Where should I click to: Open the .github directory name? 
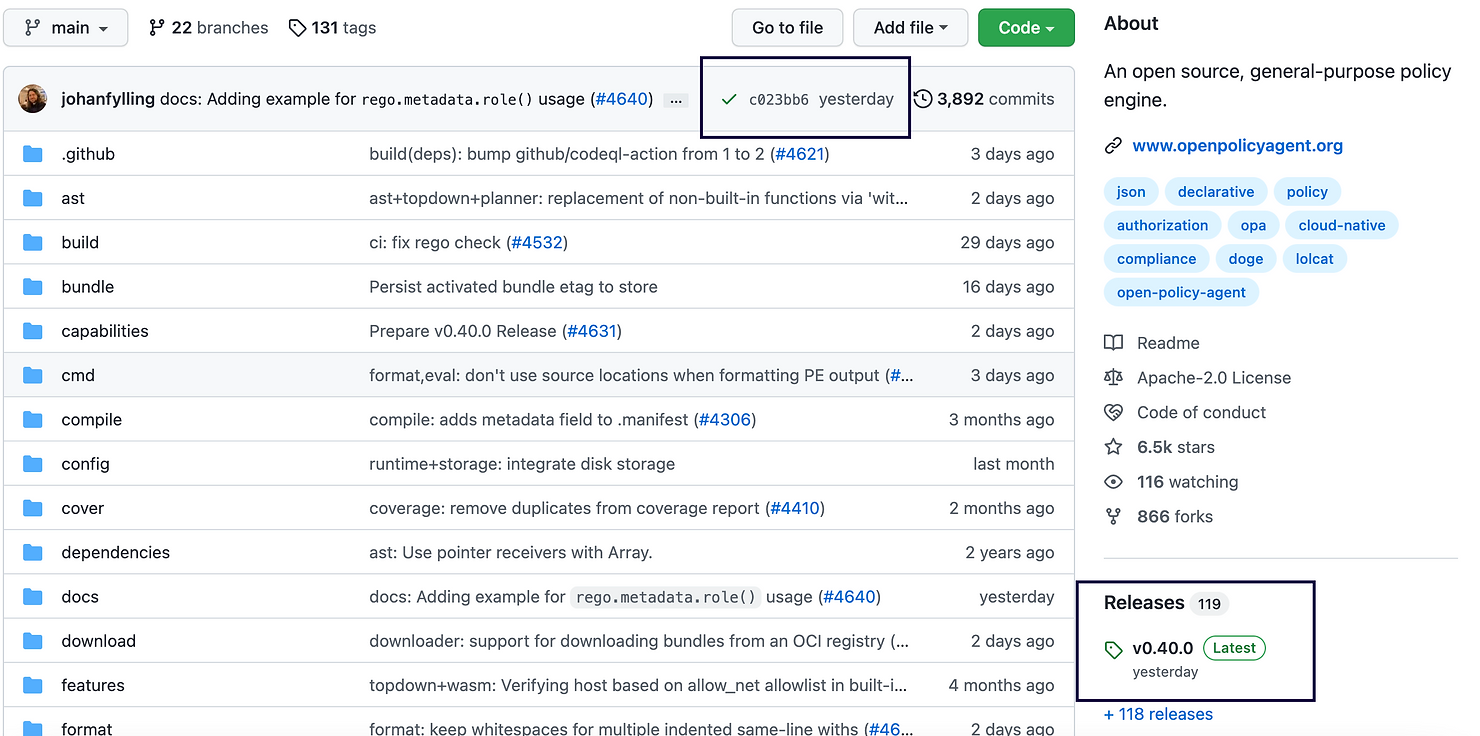(88, 154)
